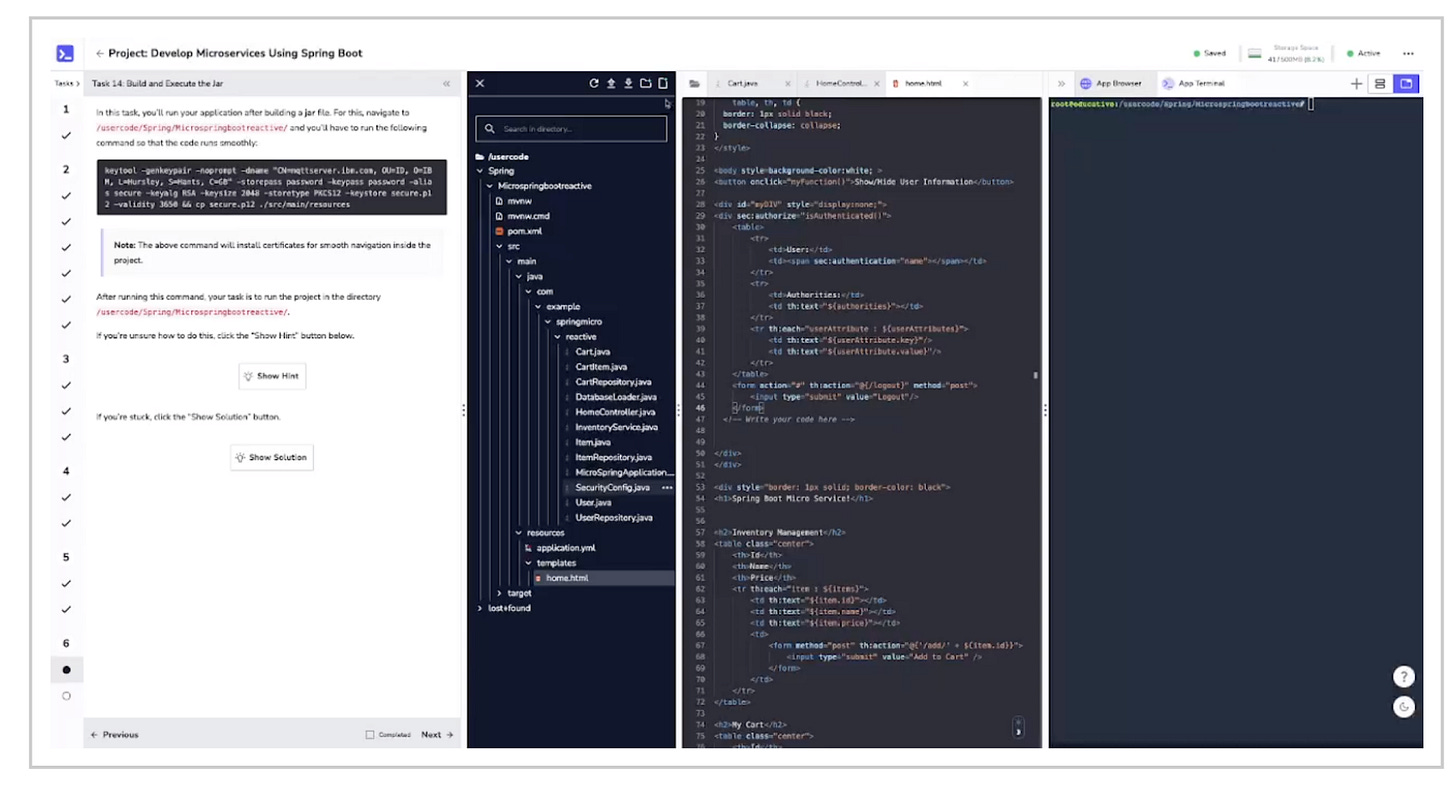This screenshot has width=1456, height=785.
Task: Select the empty circle task step
Action: 66,696
